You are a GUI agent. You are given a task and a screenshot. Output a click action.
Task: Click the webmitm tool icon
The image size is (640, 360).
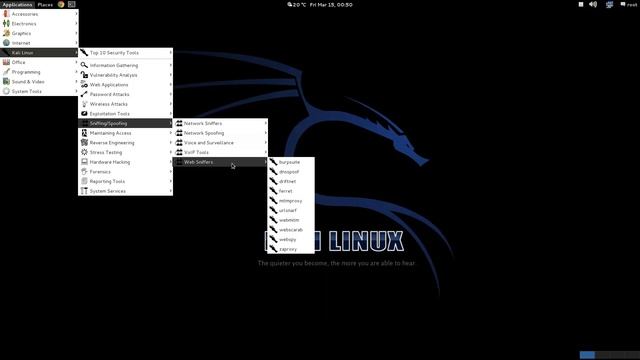tap(273, 220)
